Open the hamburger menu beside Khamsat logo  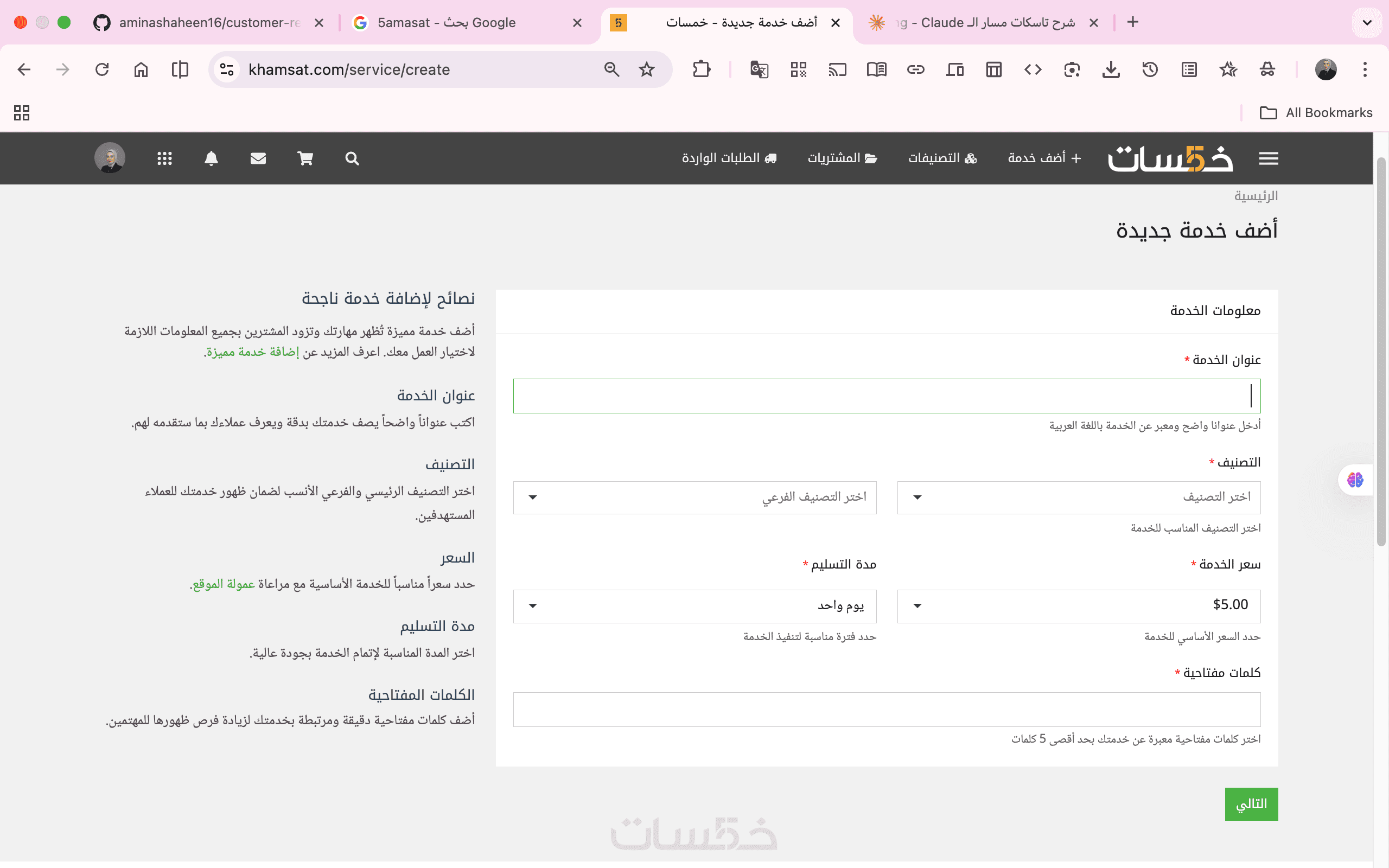[x=1269, y=158]
